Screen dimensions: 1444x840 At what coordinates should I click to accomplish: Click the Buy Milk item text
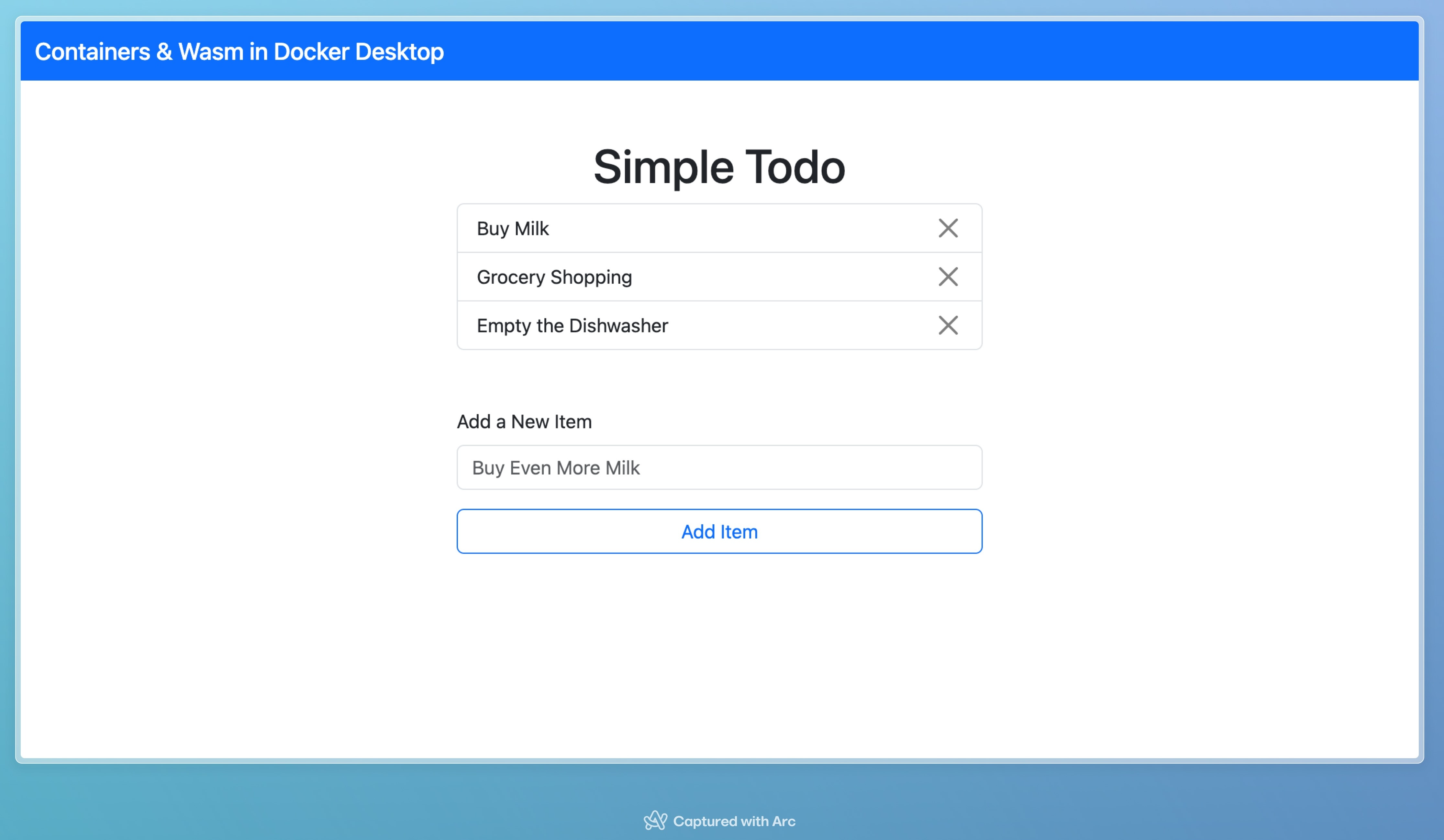tap(512, 228)
